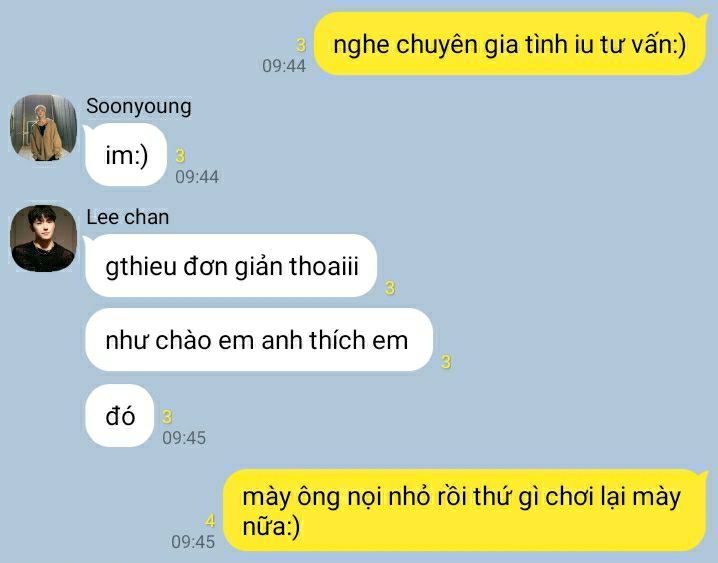Select the "như chào em anh thích em" bubble
Viewport: 718px width, 563px height.
tap(259, 340)
